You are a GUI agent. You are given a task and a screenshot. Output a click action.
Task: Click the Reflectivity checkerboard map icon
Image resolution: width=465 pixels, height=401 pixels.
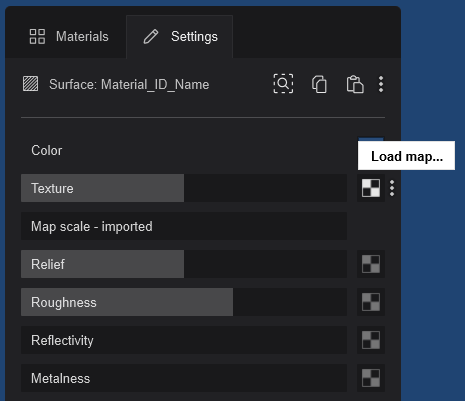pos(371,340)
